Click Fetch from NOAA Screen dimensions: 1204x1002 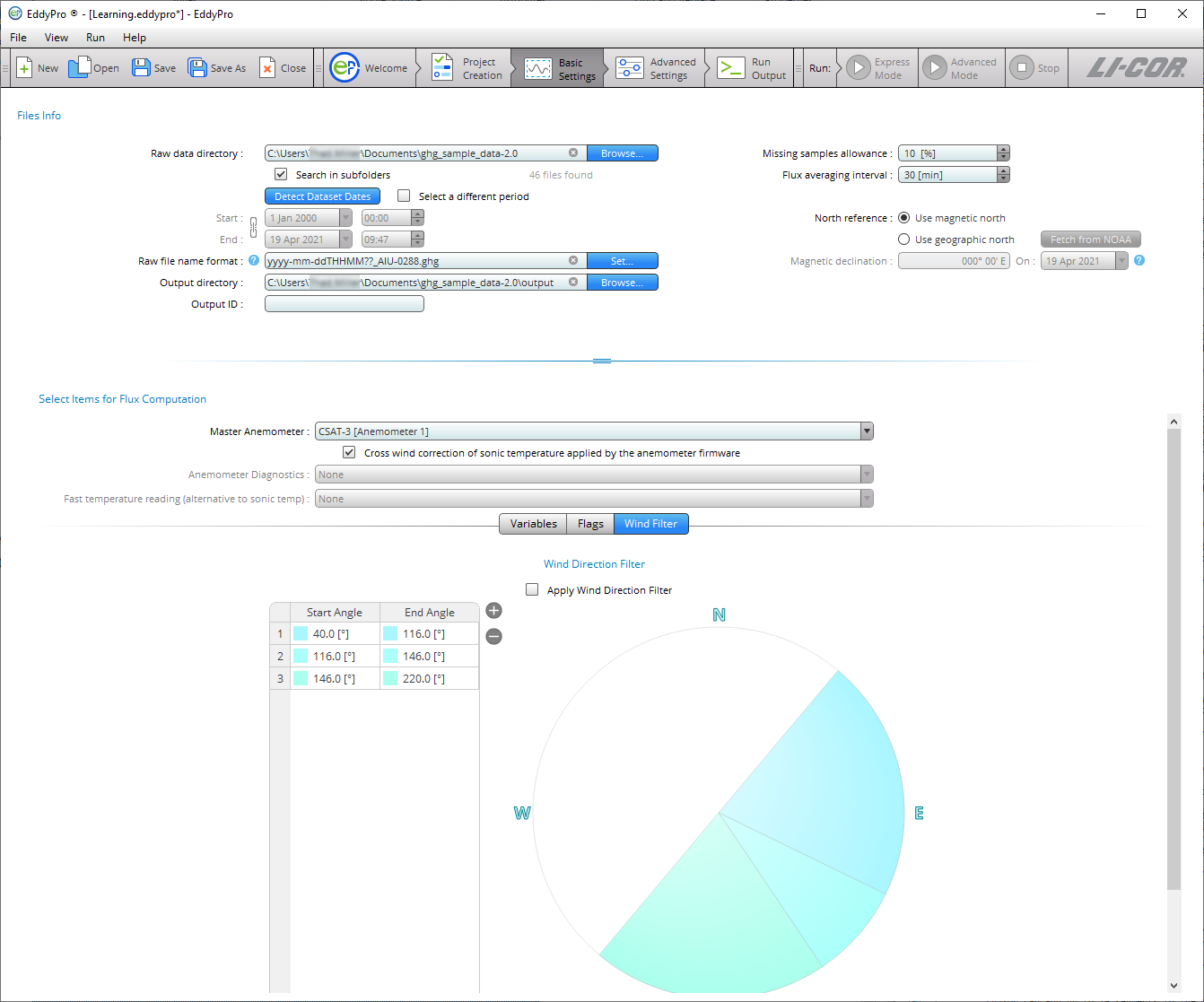point(1091,240)
